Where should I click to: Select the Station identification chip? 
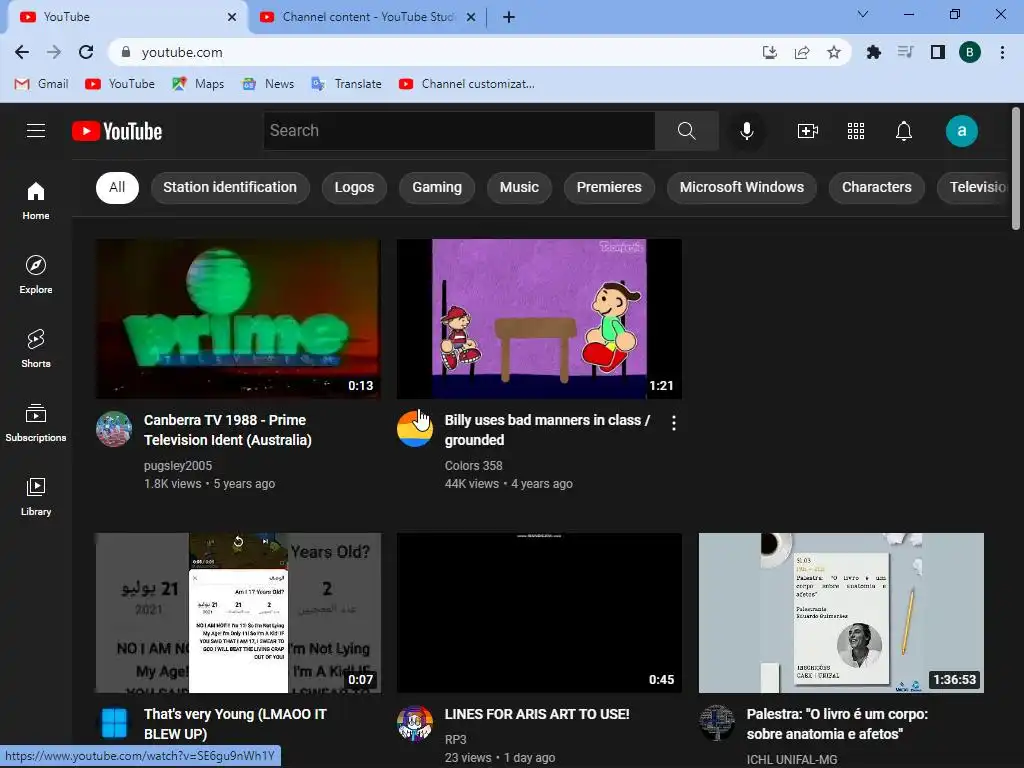point(230,187)
